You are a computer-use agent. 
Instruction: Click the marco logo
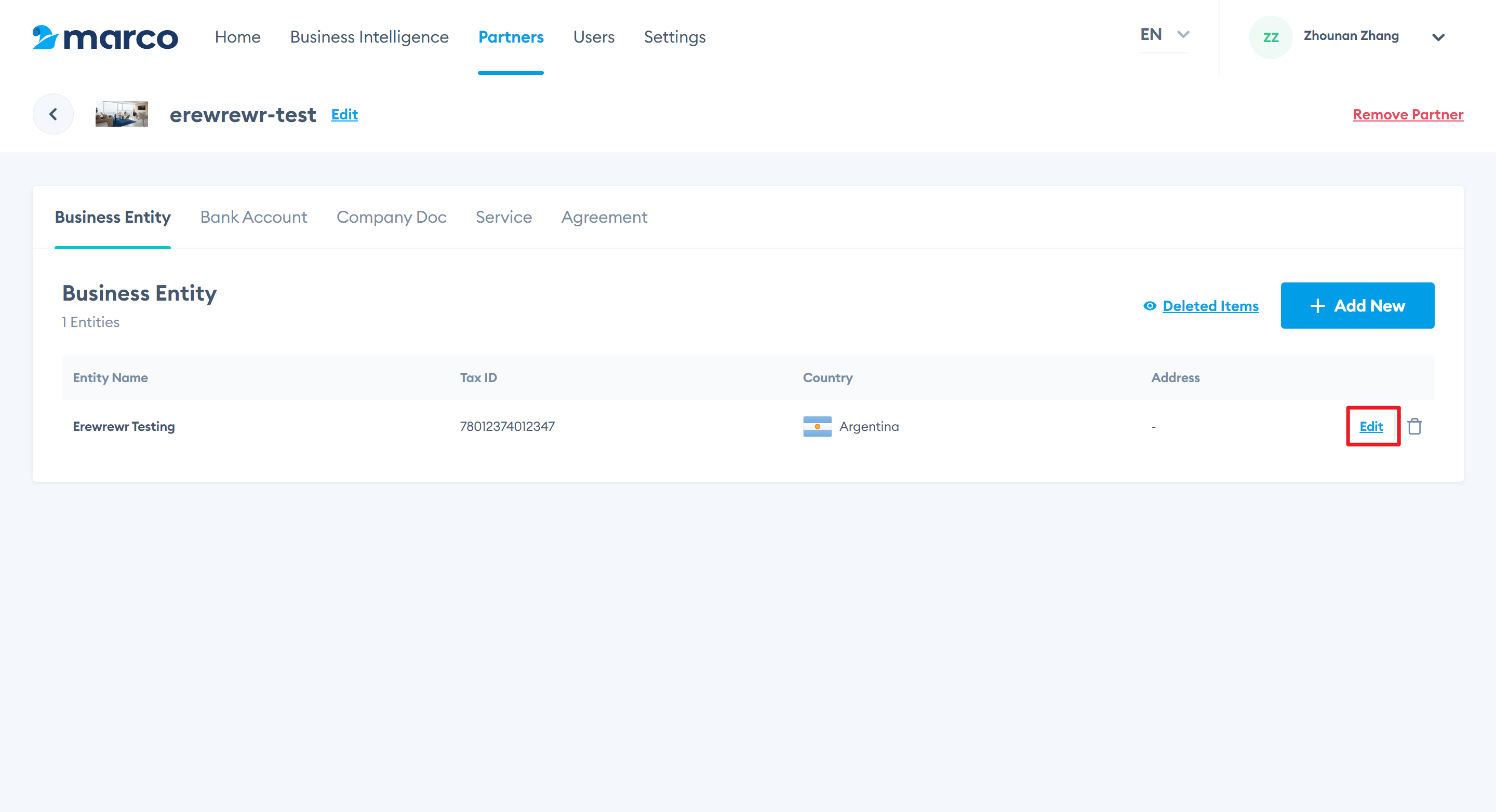(x=105, y=37)
